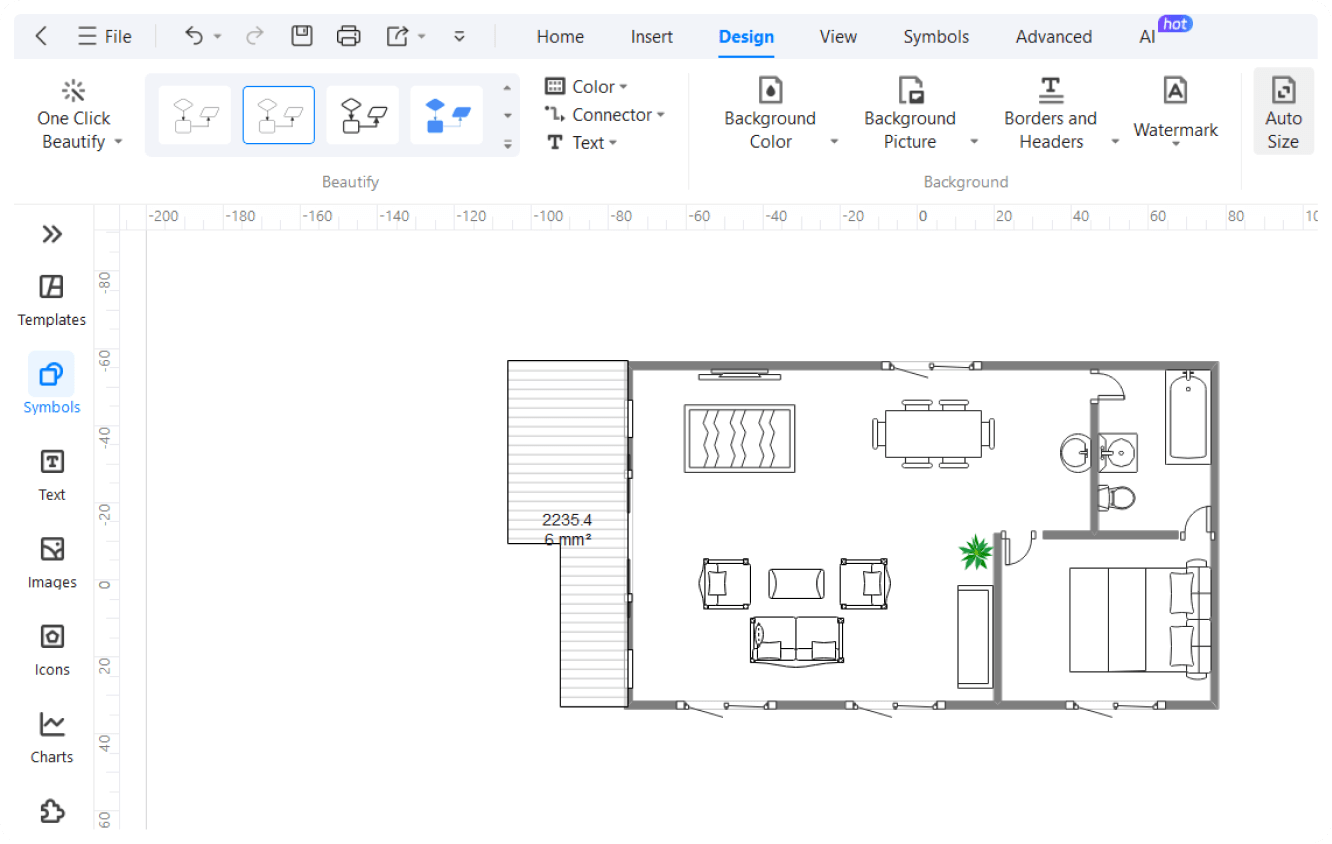Viewport: 1332px width, 844px height.
Task: Open the File menu
Action: tap(105, 37)
